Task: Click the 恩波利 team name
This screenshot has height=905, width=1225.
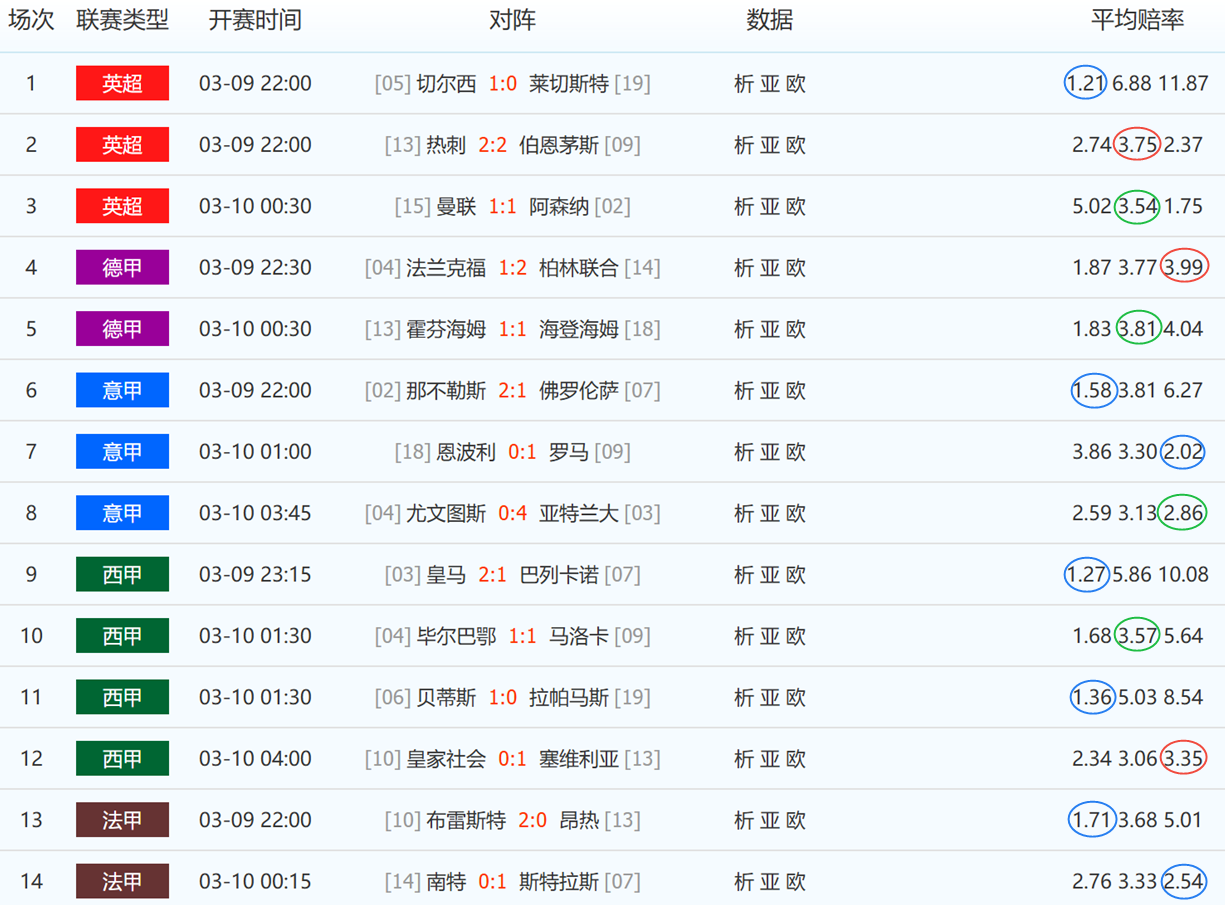Action: pyautogui.click(x=466, y=452)
